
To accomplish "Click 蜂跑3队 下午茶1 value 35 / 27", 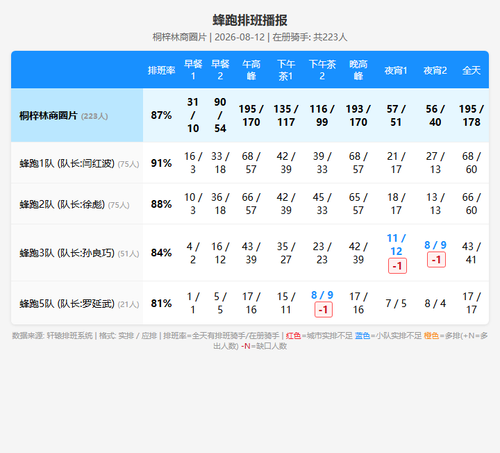I will (x=286, y=253).
